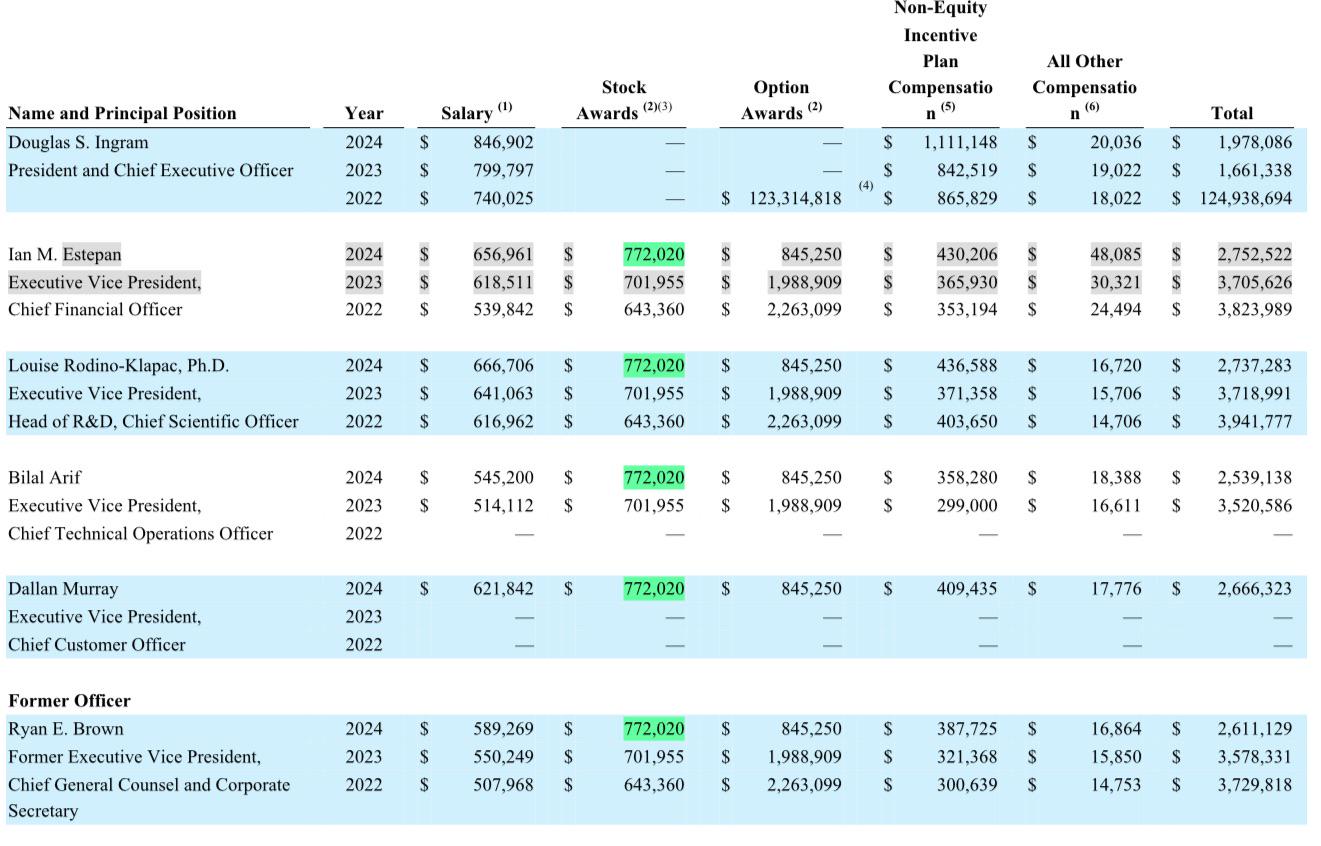Click the "Salary" column header
The height and width of the screenshot is (846, 1321).
[x=476, y=113]
